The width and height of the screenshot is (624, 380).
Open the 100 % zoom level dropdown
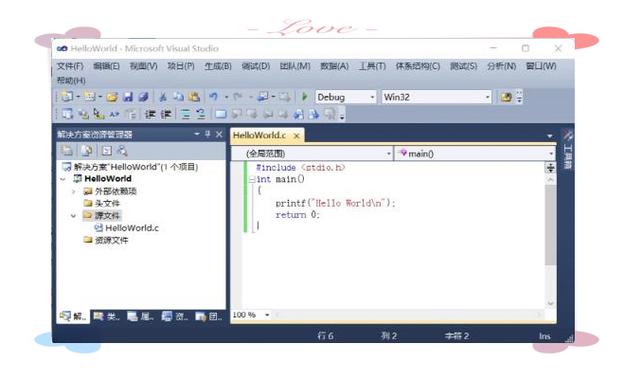pos(267,315)
